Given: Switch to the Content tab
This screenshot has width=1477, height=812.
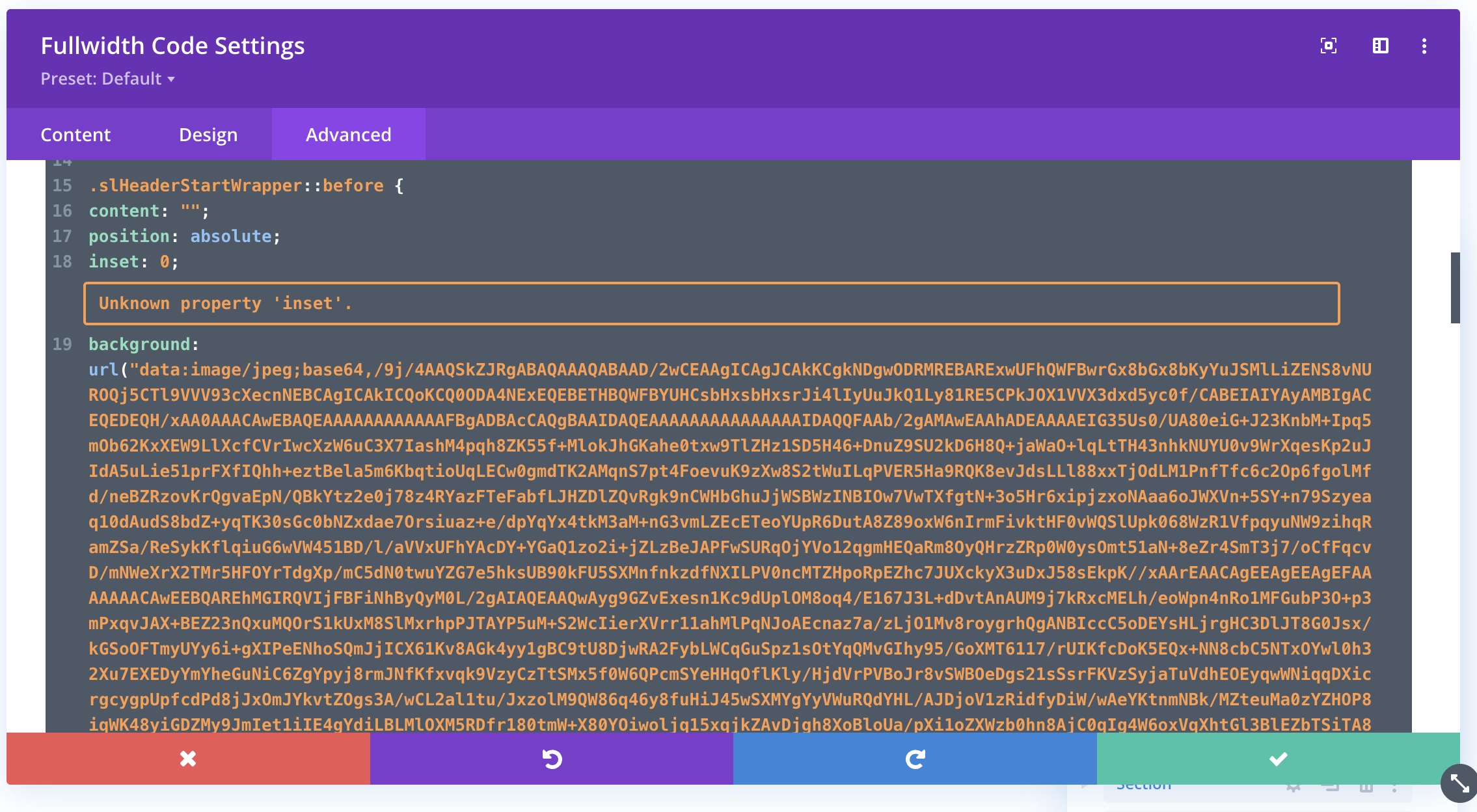Looking at the screenshot, I should pos(75,135).
